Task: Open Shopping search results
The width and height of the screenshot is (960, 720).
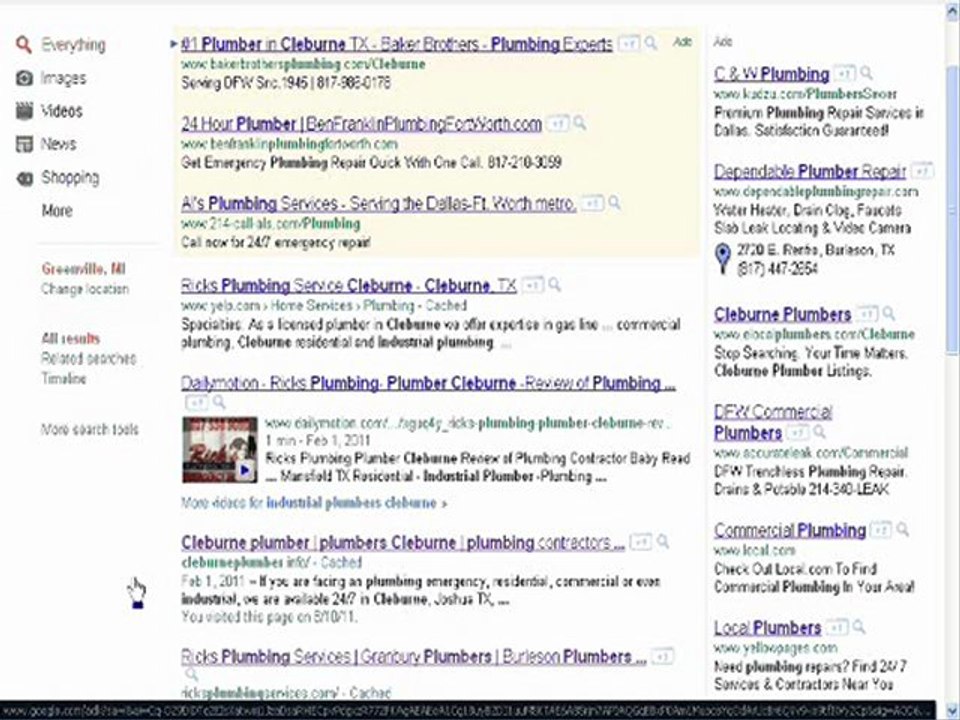Action: click(70, 178)
